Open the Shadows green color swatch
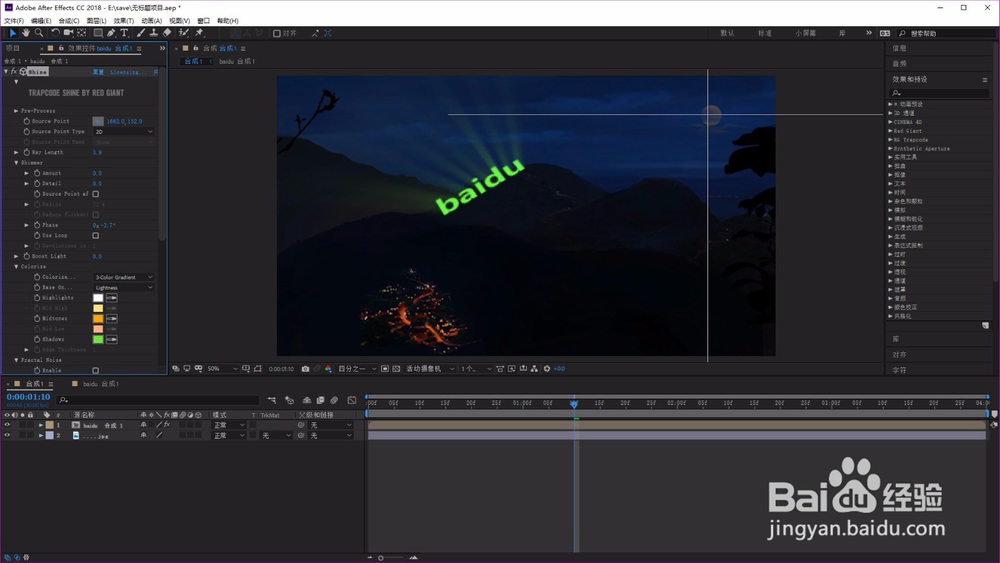Image resolution: width=1000 pixels, height=563 pixels. click(x=98, y=340)
